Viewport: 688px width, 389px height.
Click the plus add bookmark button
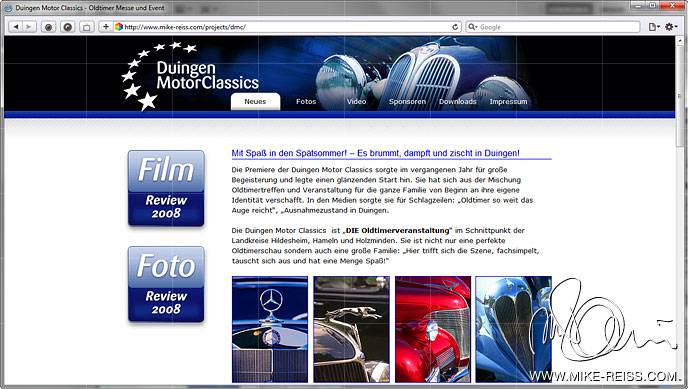[x=106, y=27]
